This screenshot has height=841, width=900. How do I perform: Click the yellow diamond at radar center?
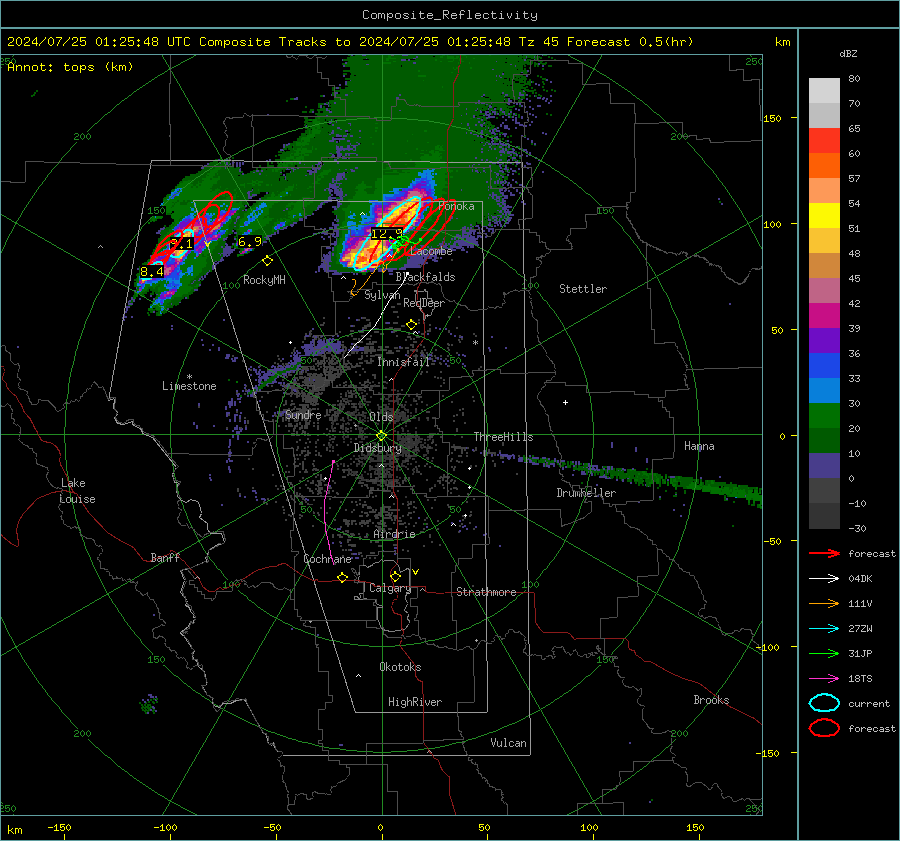[381, 435]
